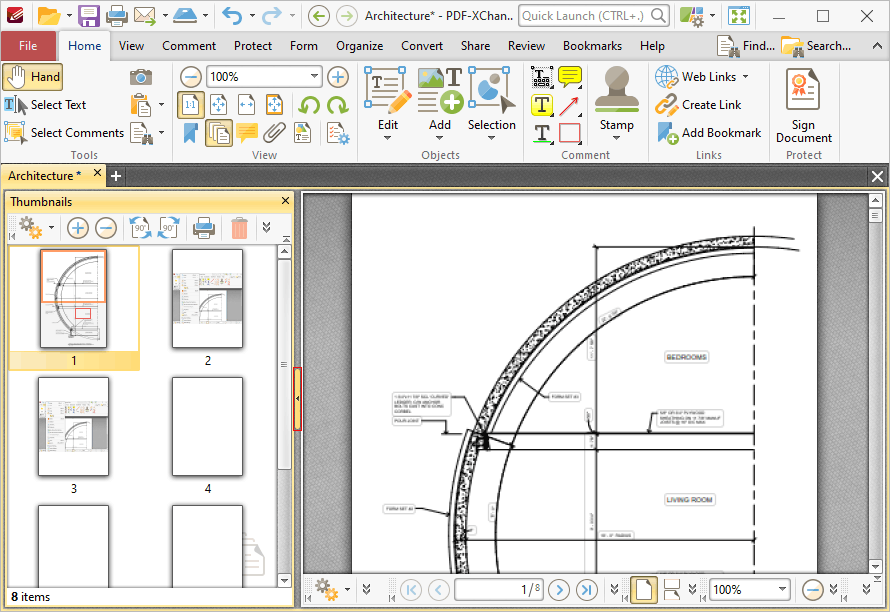Open page 2 thumbnail
Viewport: 890px width, 612px height.
[x=208, y=299]
